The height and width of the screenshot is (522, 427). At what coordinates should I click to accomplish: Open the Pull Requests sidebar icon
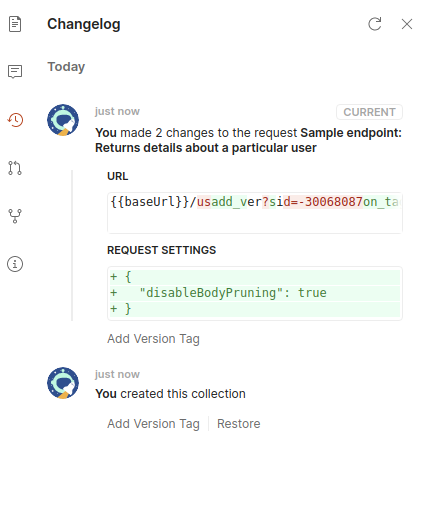tap(15, 168)
